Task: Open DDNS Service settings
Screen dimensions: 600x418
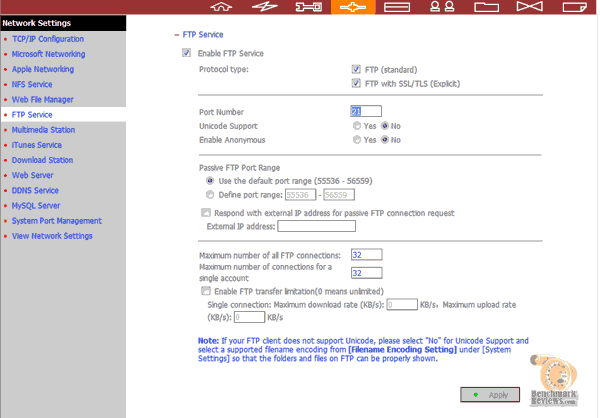Action: coord(35,190)
